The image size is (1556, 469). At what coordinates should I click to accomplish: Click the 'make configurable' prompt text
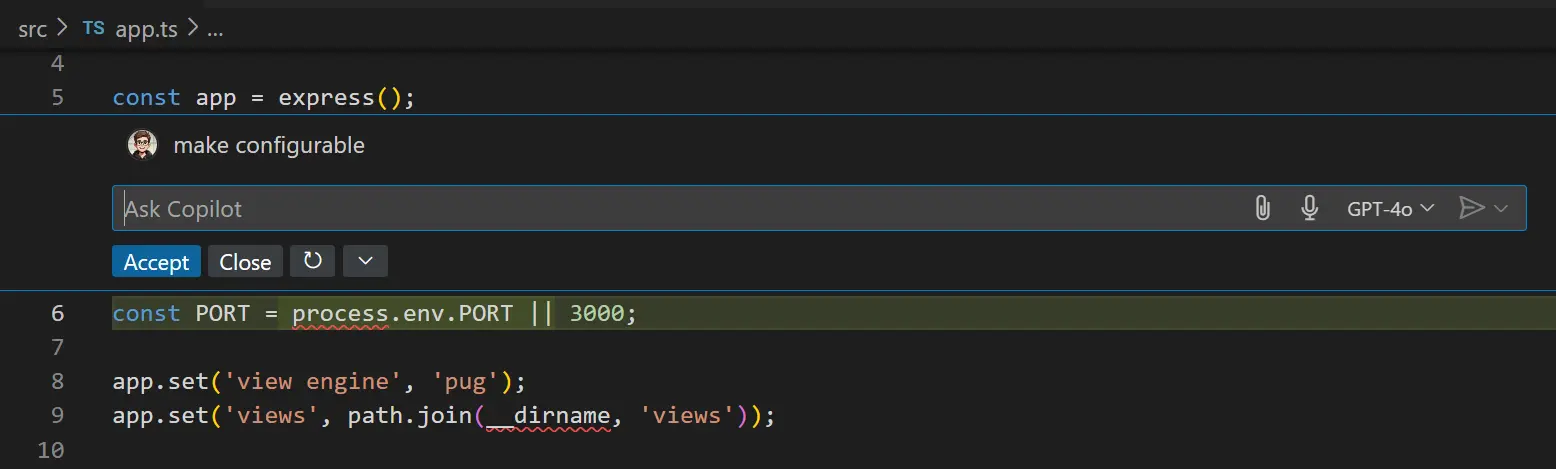pos(269,146)
